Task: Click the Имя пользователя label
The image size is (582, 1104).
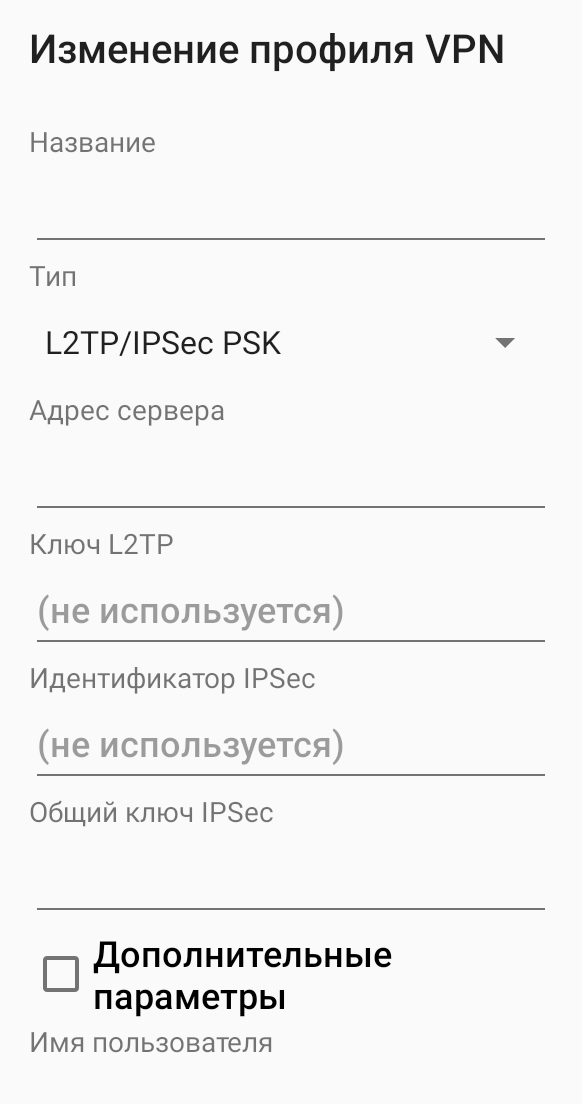Action: (150, 1042)
